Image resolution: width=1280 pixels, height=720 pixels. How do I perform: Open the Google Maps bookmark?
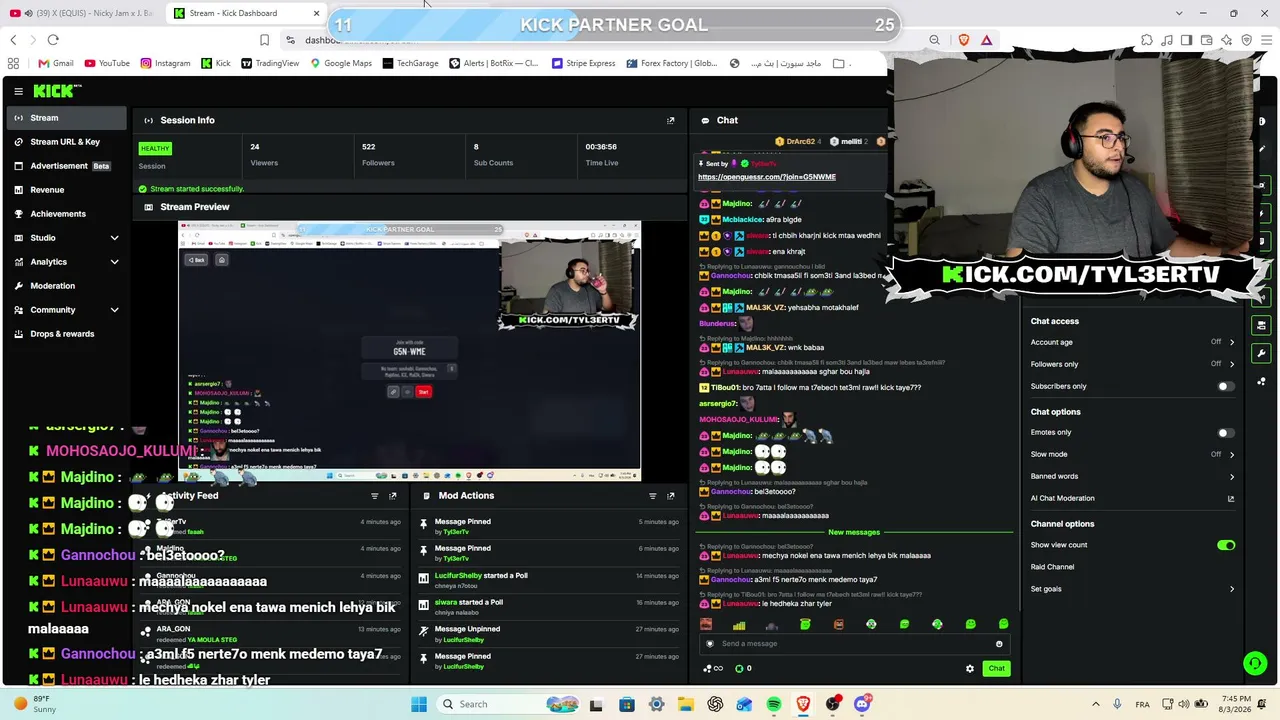point(341,63)
